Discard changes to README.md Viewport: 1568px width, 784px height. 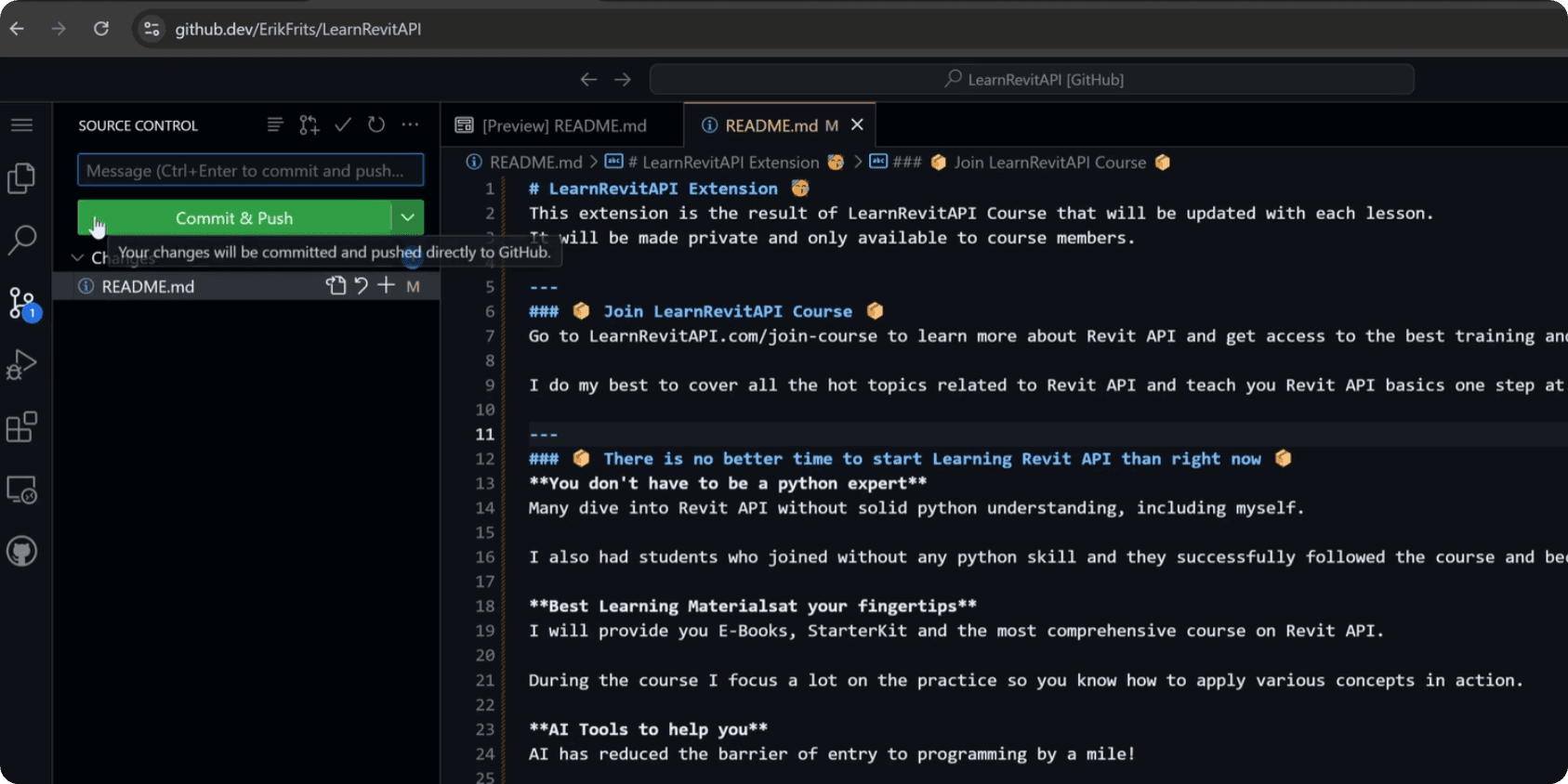point(361,286)
